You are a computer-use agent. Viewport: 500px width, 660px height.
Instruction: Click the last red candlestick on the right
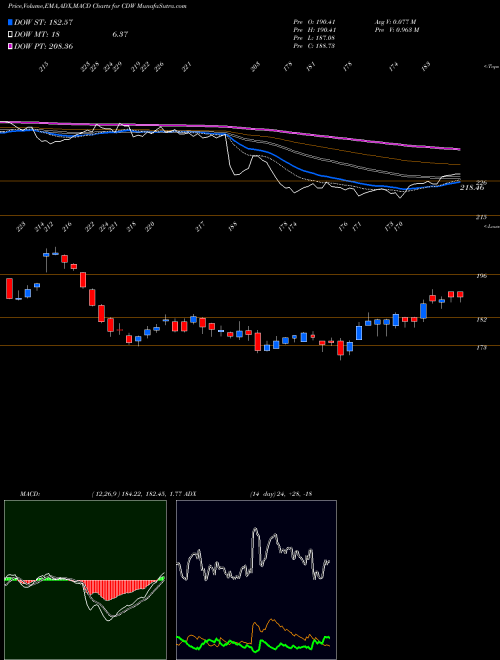(460, 295)
